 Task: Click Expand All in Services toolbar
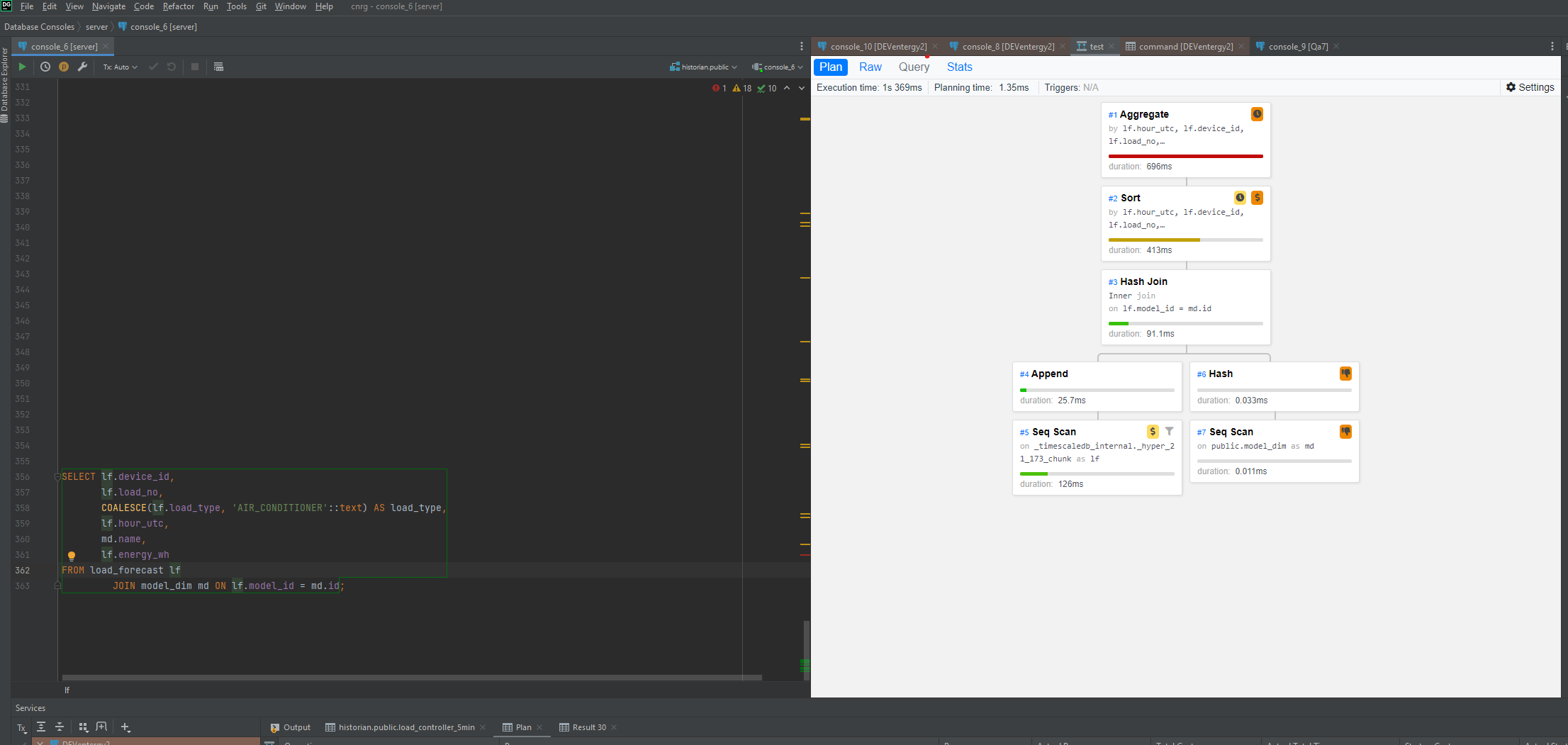[x=41, y=727]
